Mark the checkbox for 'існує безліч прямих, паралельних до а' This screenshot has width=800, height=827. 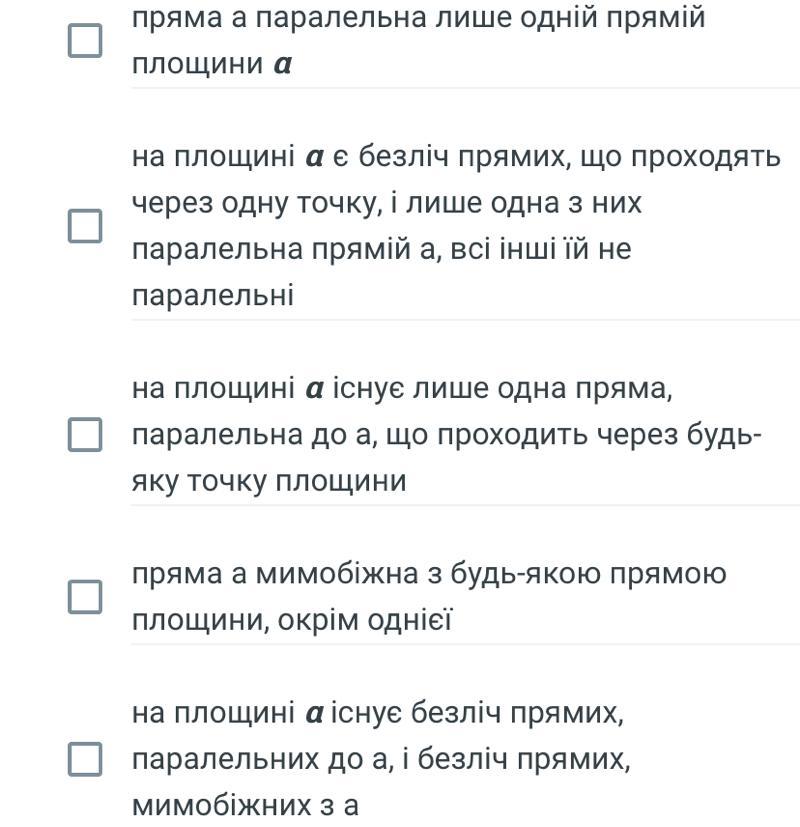tap(85, 759)
